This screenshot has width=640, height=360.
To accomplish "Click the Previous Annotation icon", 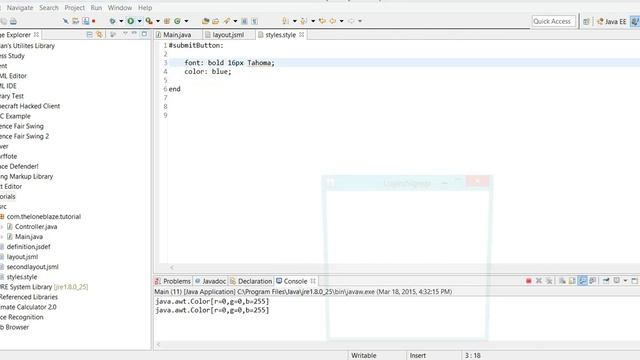I will tap(303, 21).
